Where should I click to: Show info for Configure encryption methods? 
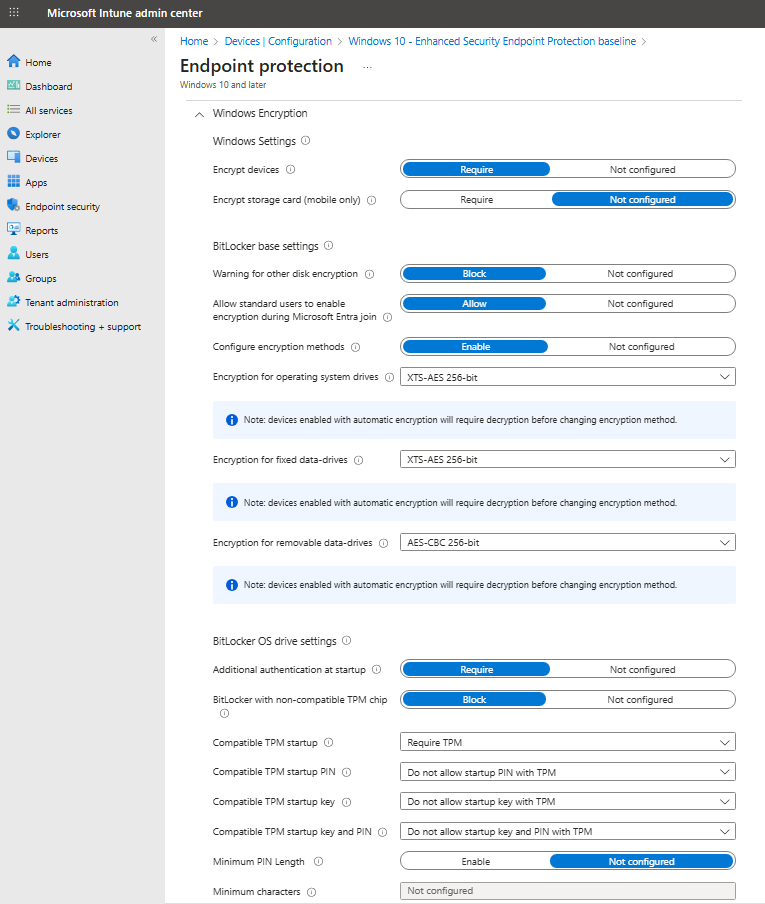(356, 347)
